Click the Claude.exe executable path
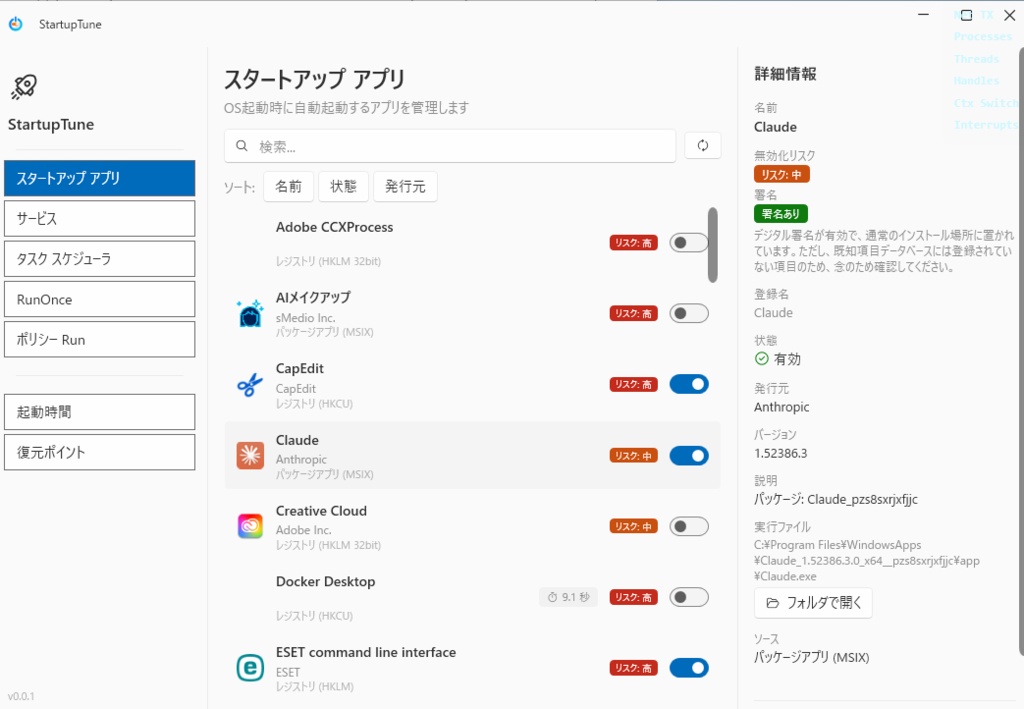1024x709 pixels. point(867,561)
